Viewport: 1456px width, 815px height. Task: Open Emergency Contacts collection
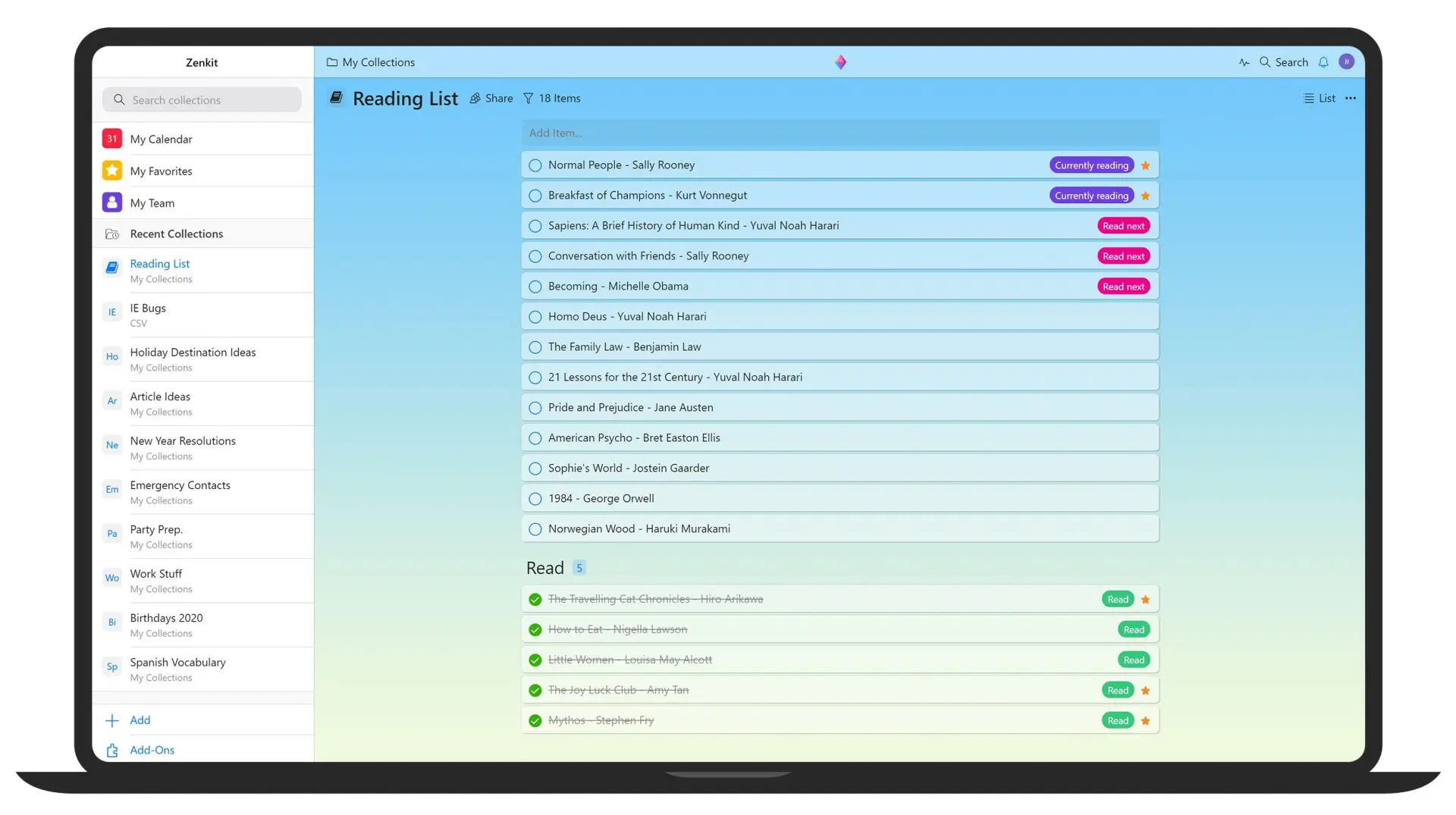click(x=202, y=492)
